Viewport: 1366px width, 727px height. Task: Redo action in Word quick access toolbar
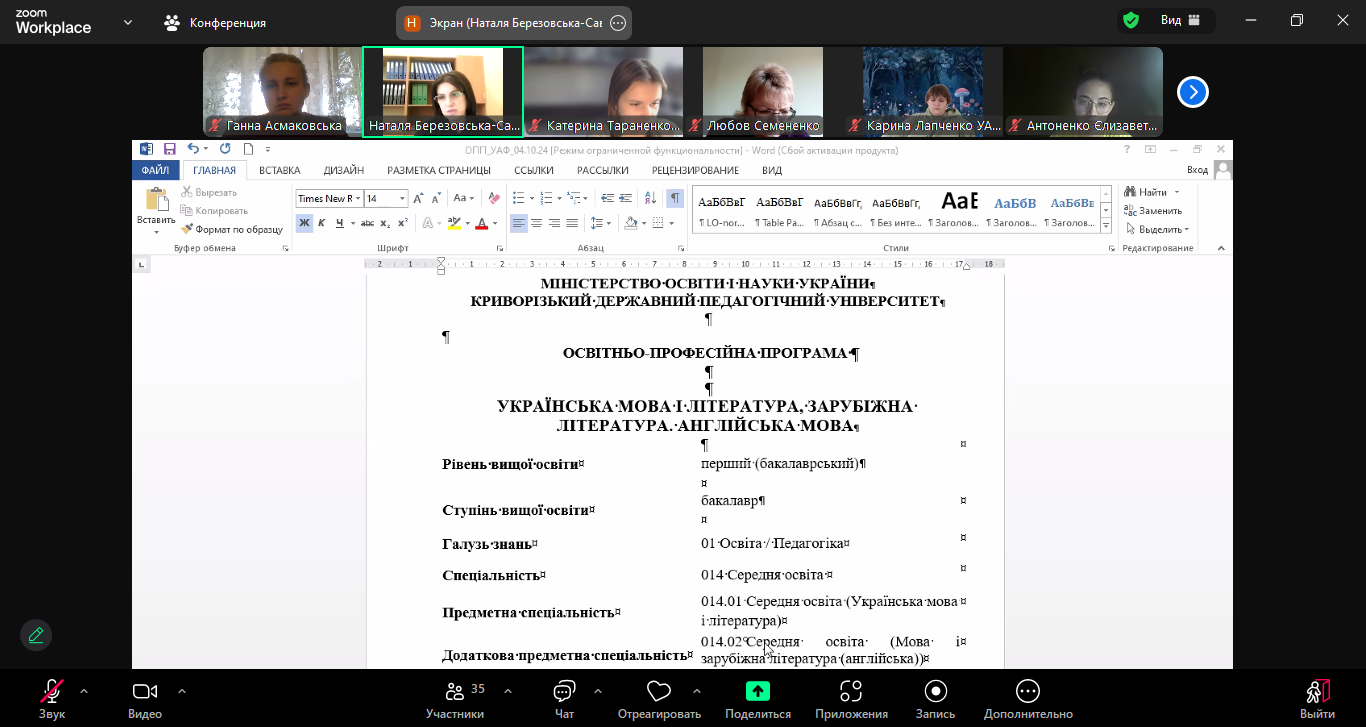(x=224, y=149)
